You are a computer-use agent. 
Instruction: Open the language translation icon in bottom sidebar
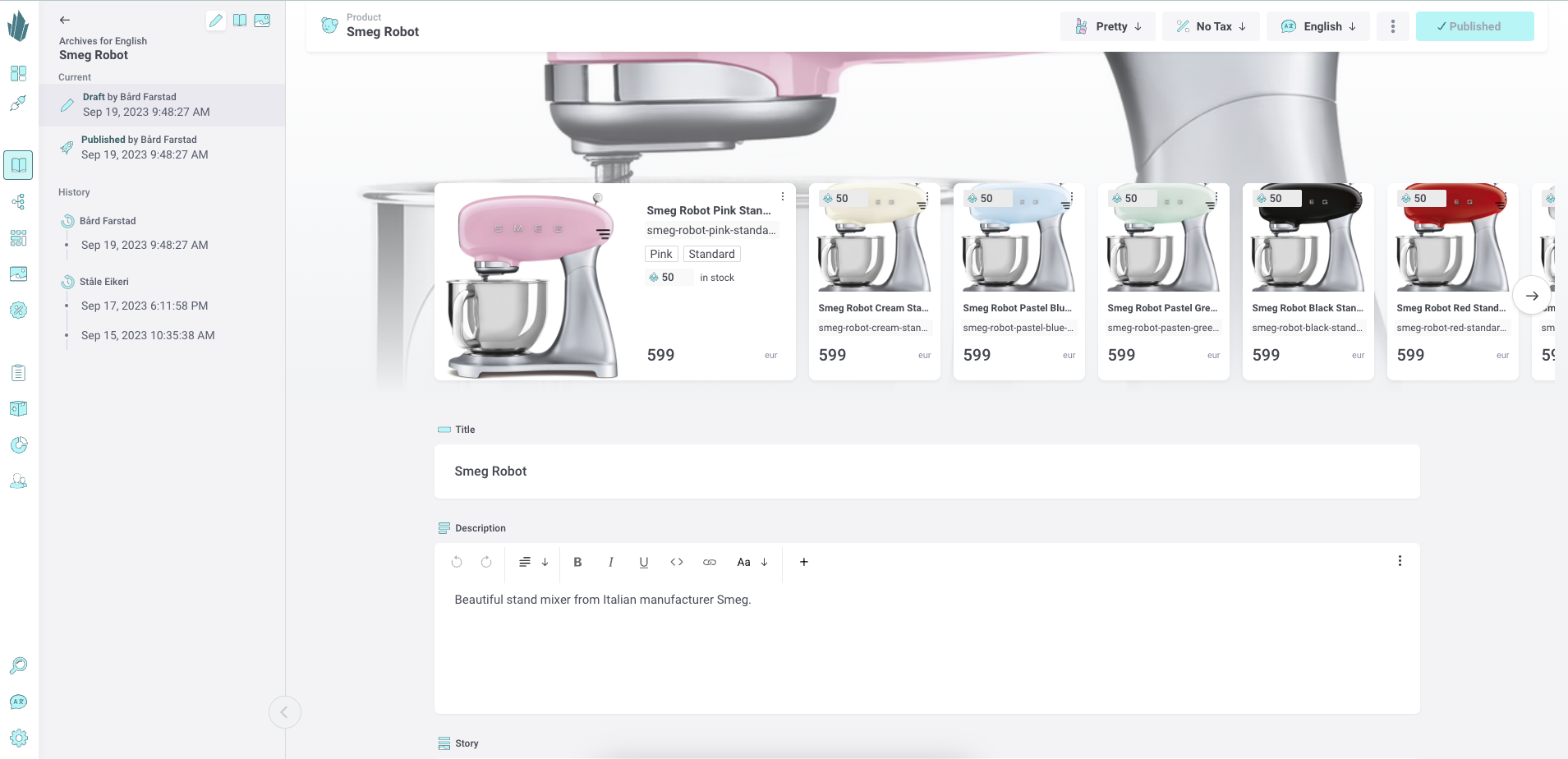coord(19,701)
